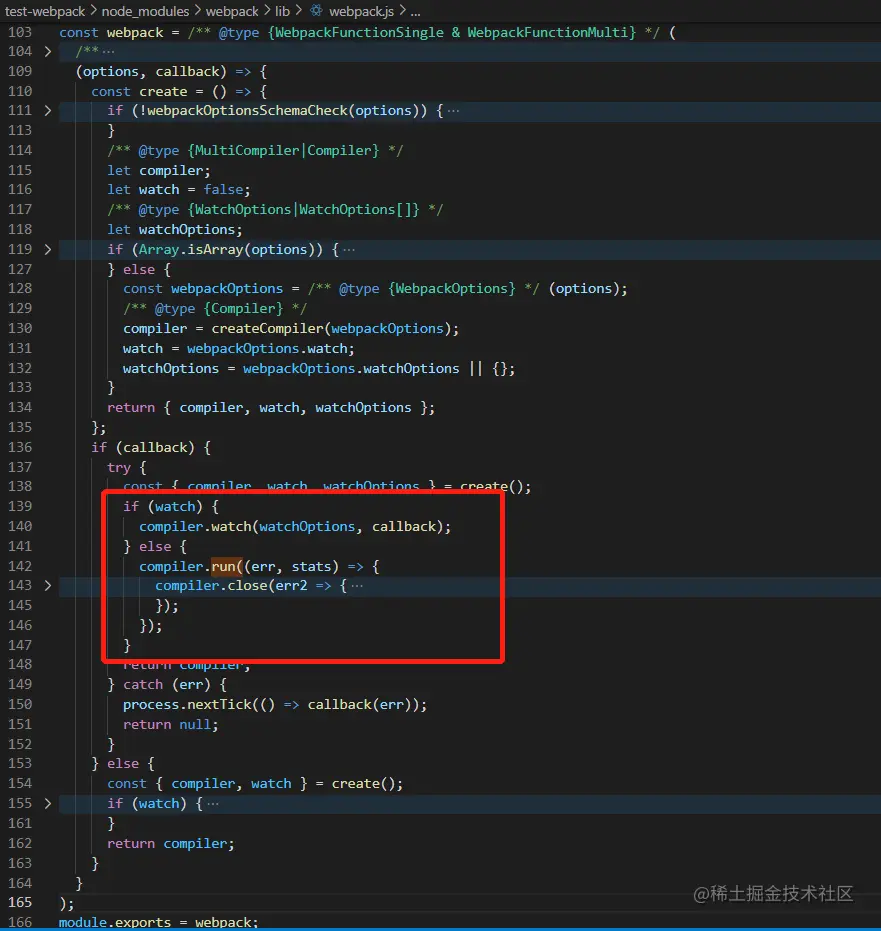Open the test-webpack breadcrumb item
The image size is (881, 931).
[44, 11]
